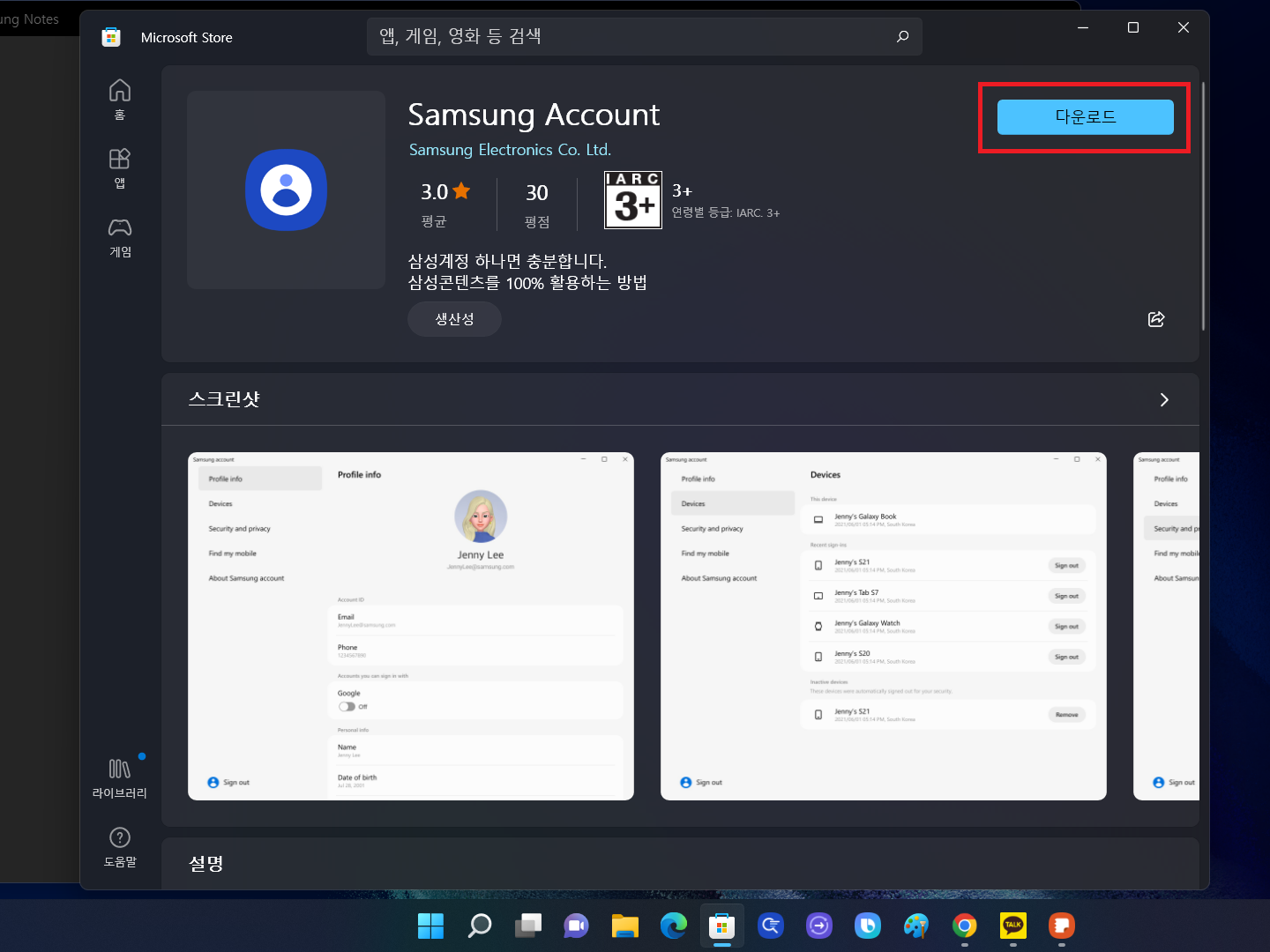Click the Samsung Account title text
This screenshot has height=952, width=1270.
click(x=534, y=115)
